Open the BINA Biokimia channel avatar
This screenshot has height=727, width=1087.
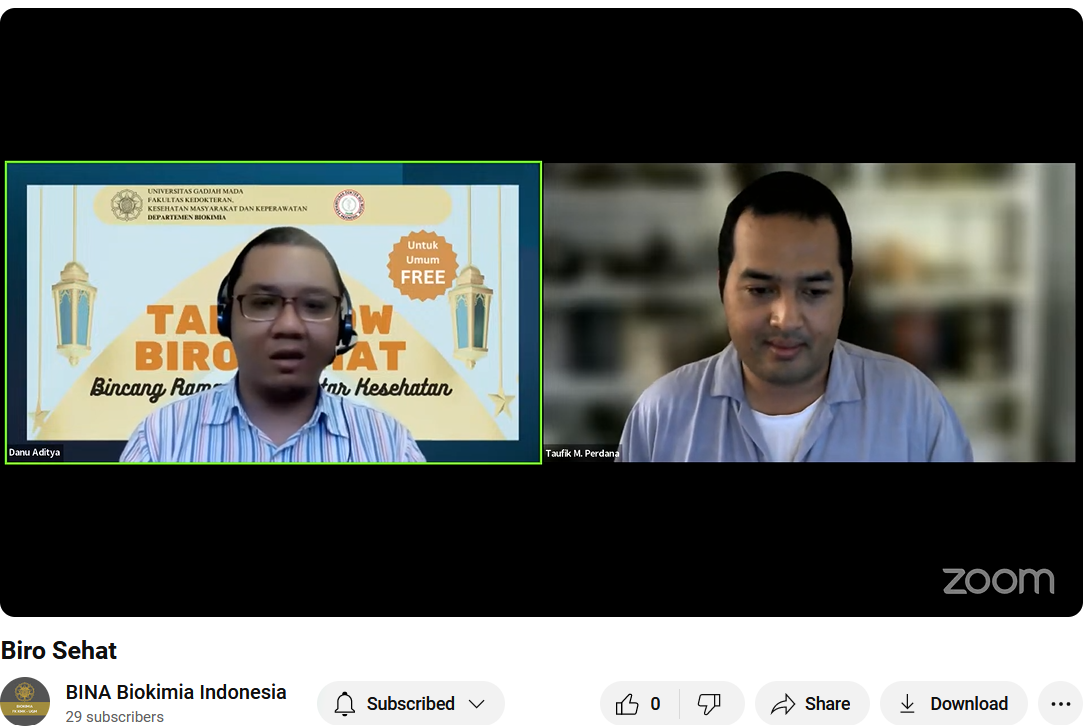pyautogui.click(x=25, y=701)
